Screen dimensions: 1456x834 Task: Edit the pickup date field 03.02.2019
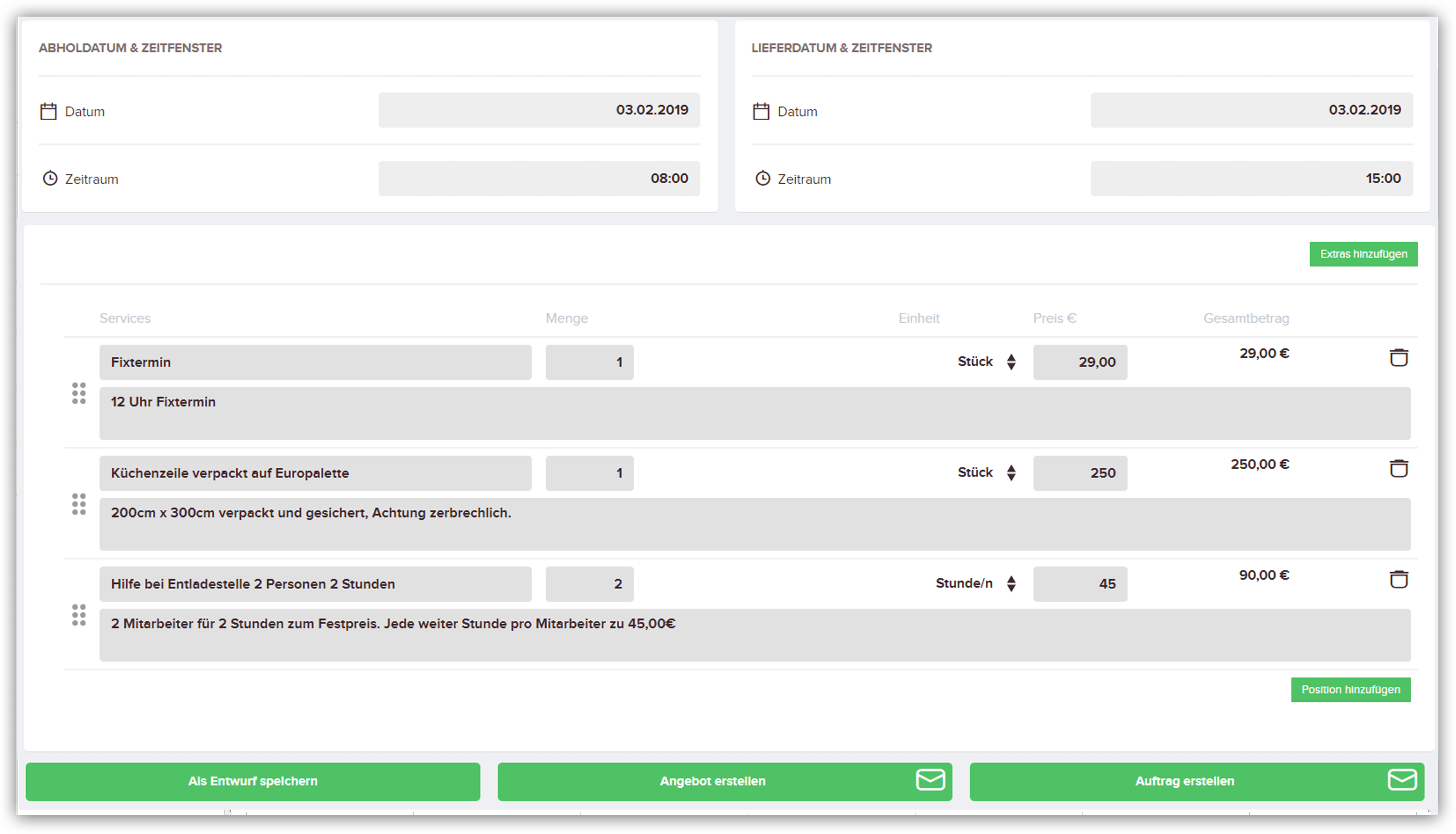coord(538,110)
